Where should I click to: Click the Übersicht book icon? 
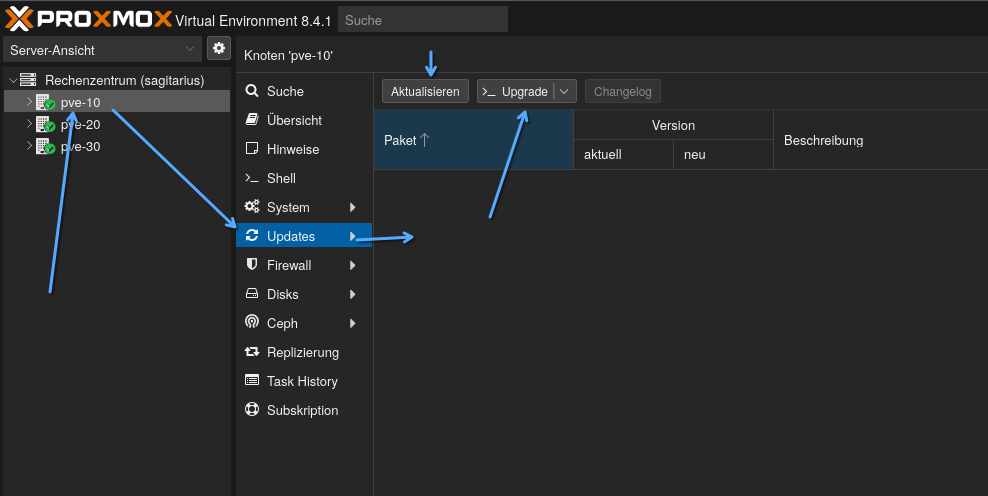pyautogui.click(x=251, y=119)
